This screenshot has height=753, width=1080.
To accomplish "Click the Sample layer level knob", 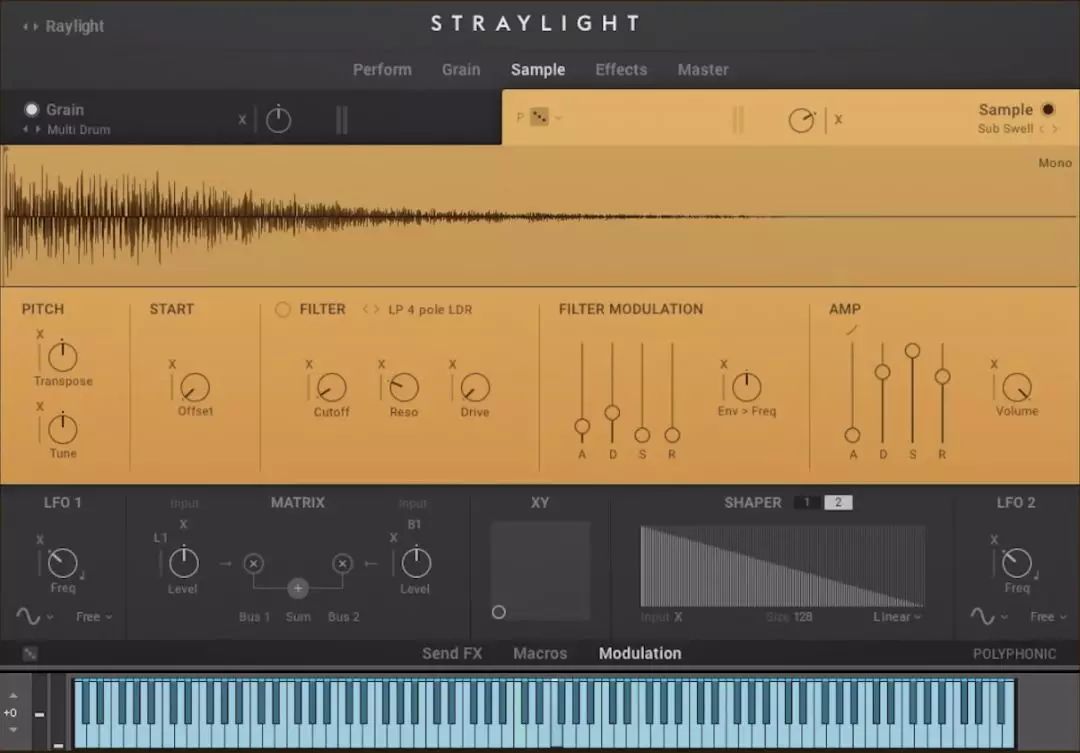I will click(801, 121).
